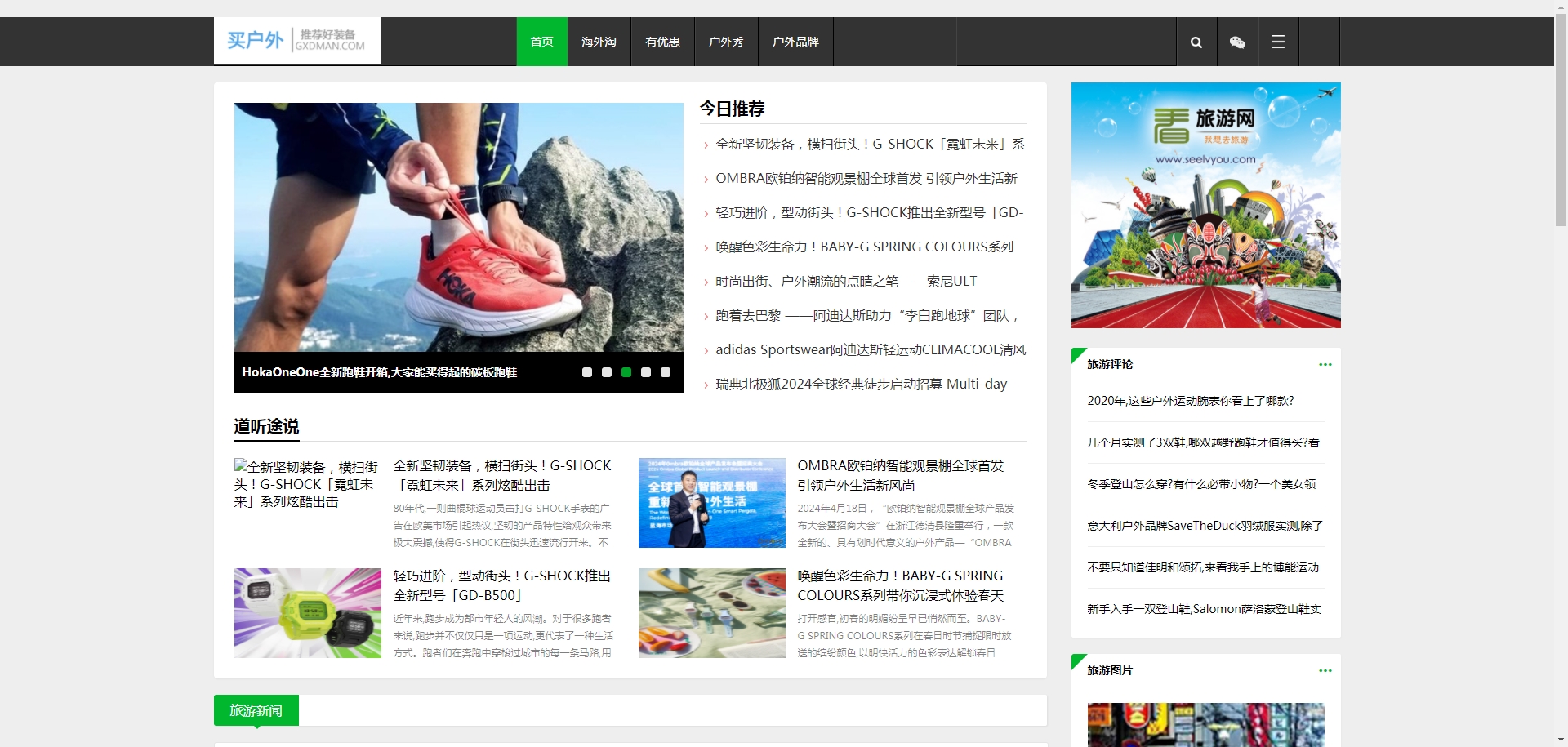Click the 买户外 site logo
Image resolution: width=1568 pixels, height=747 pixels.
coord(297,40)
